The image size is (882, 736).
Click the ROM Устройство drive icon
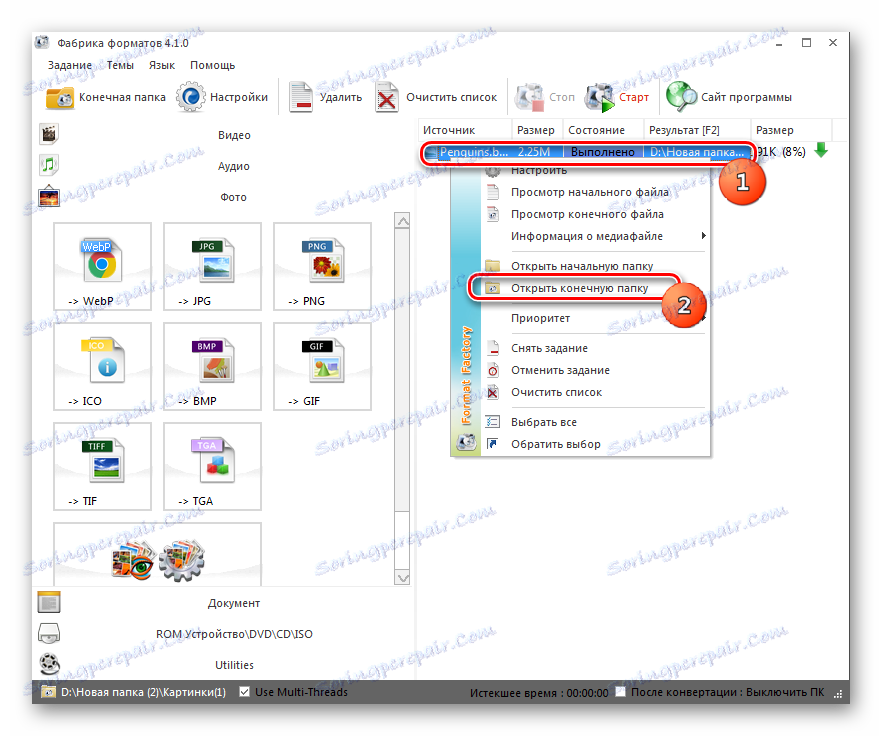[x=49, y=634]
